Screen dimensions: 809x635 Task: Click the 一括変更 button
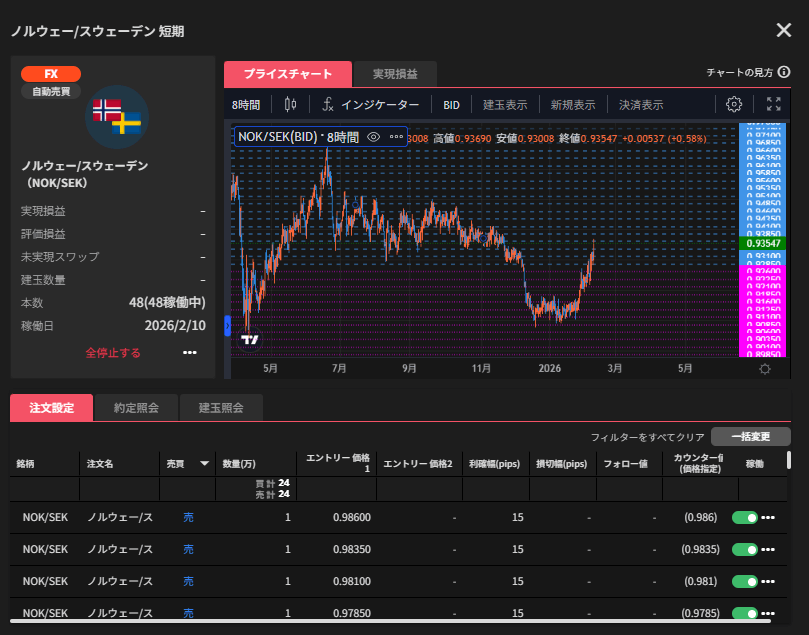(750, 437)
